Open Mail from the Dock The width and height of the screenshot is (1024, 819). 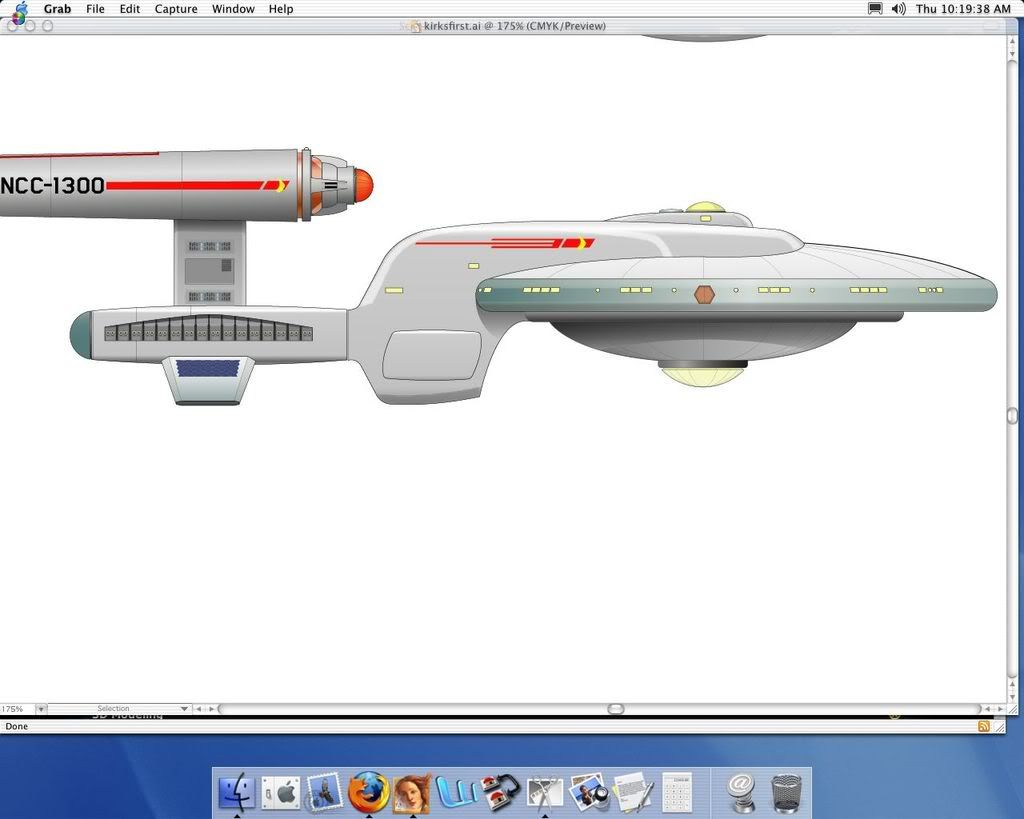pos(324,792)
